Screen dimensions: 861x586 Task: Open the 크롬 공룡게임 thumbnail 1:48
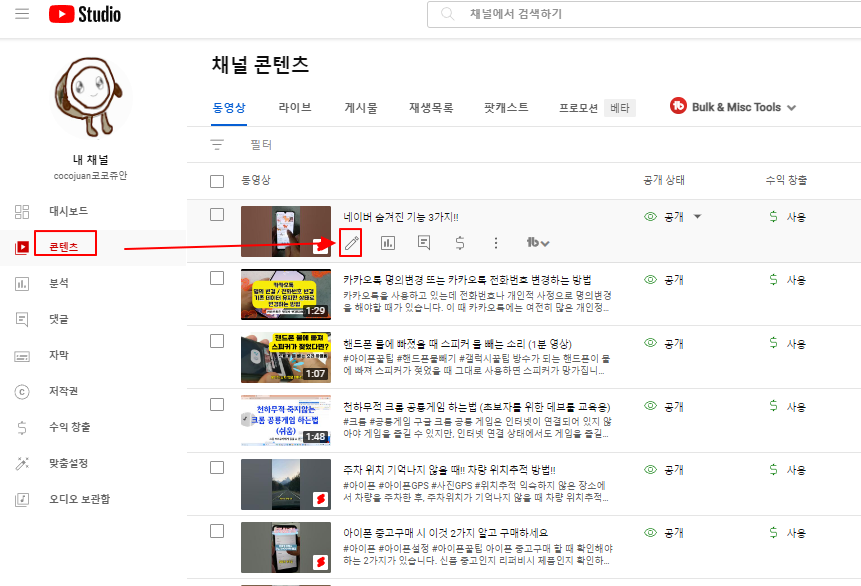coord(286,421)
